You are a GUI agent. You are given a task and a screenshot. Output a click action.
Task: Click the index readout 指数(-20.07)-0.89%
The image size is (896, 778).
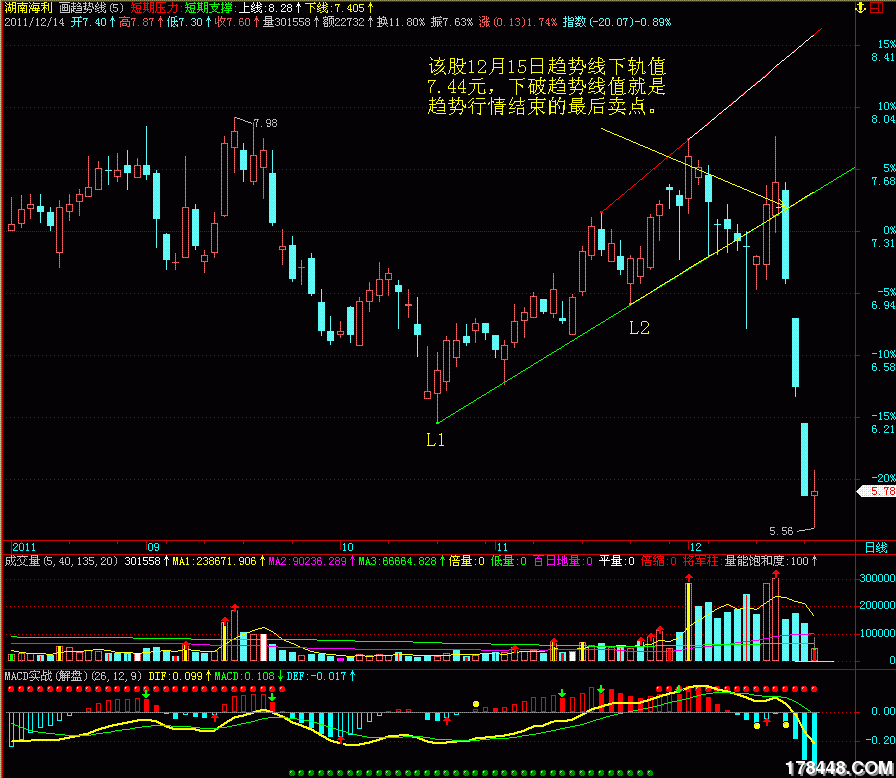tap(617, 22)
